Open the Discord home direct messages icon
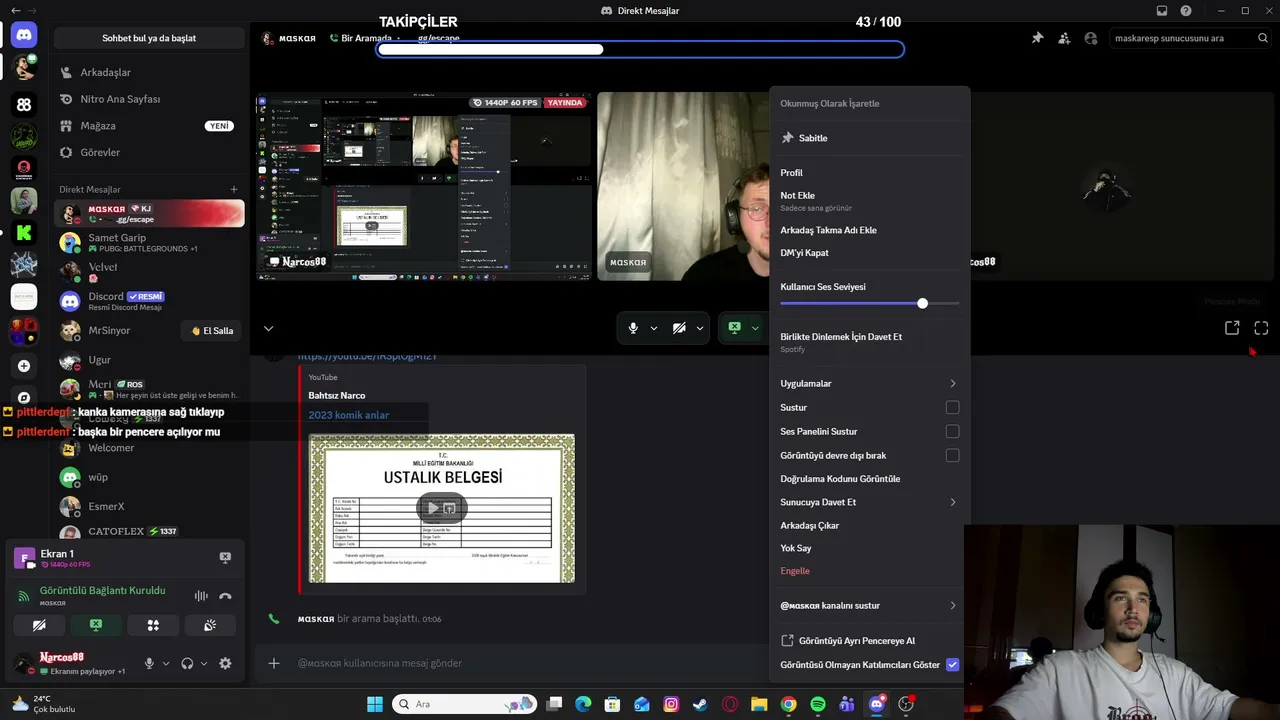Screen dimensions: 1280x720 pyautogui.click(x=24, y=35)
